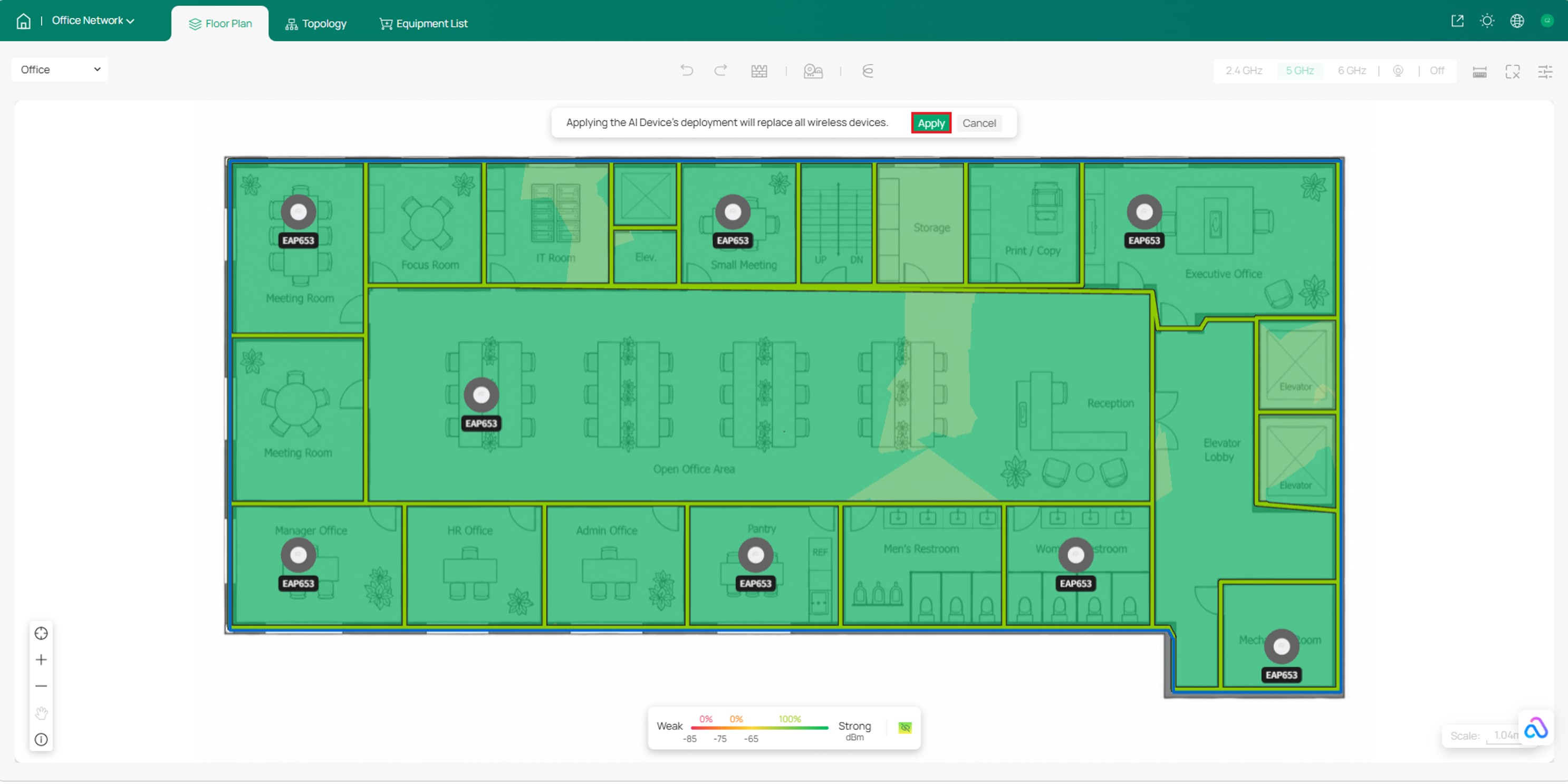Toggle the heatmap legend visibility eye icon
This screenshot has height=784, width=1568.
pyautogui.click(x=905, y=728)
